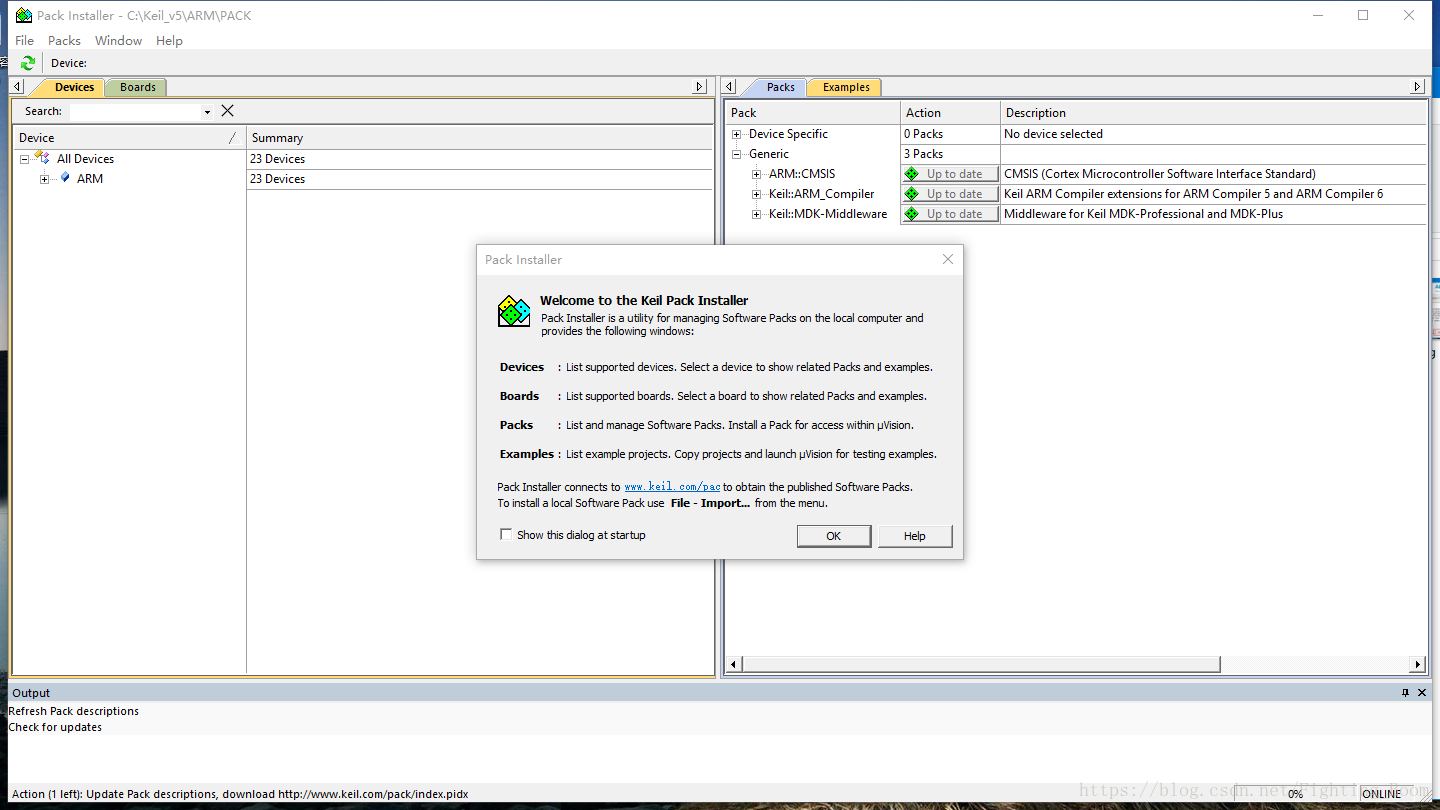Click the Pack Installer dice icon in the dialog
The image size is (1440, 810).
click(x=514, y=311)
